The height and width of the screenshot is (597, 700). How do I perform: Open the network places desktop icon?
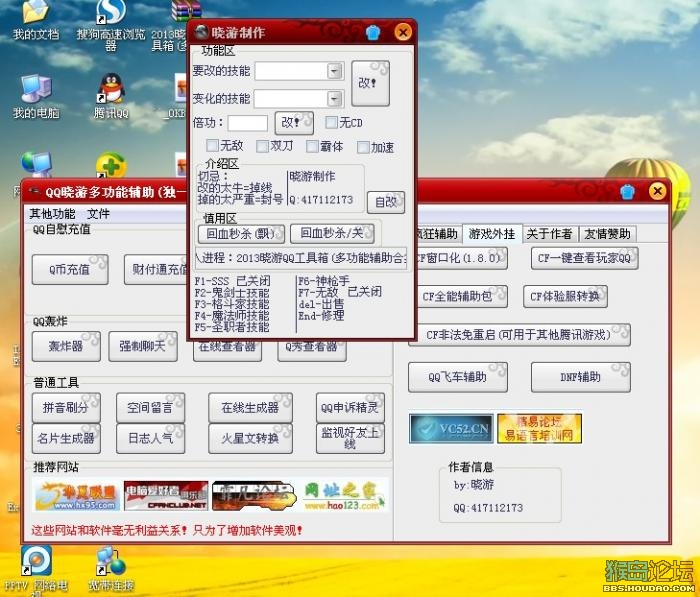point(36,165)
